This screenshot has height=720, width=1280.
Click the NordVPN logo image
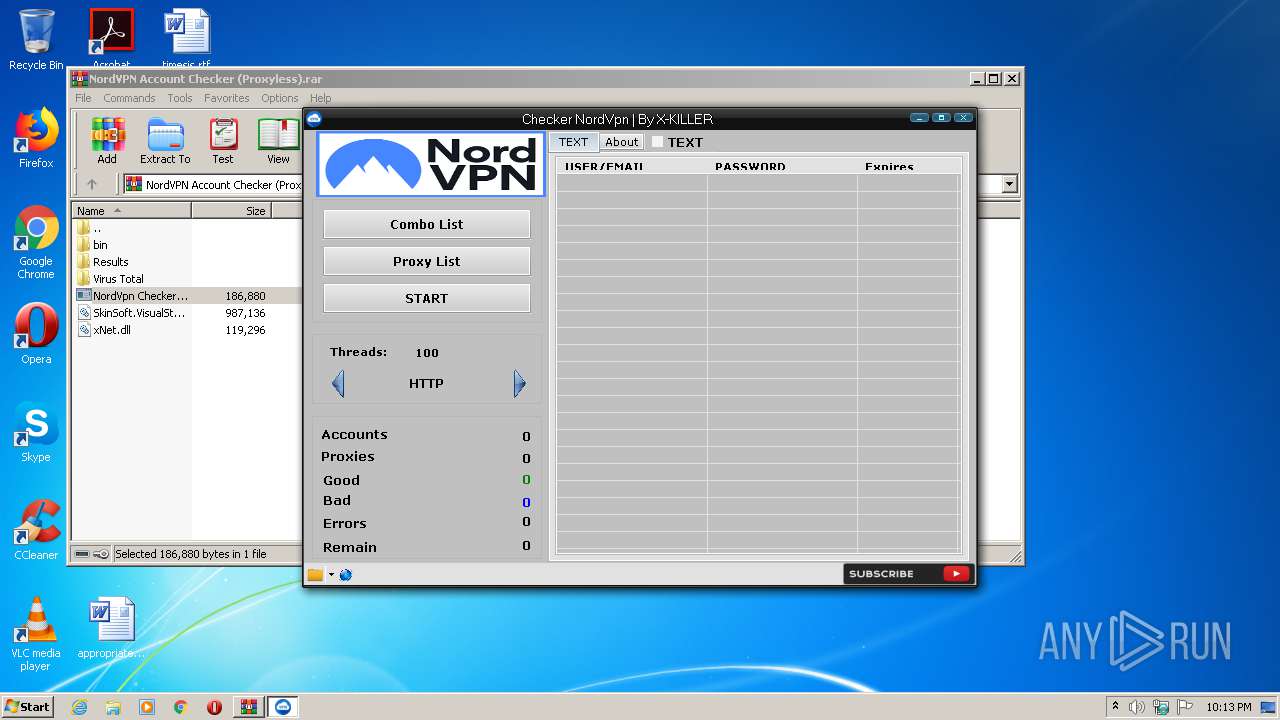click(x=431, y=164)
